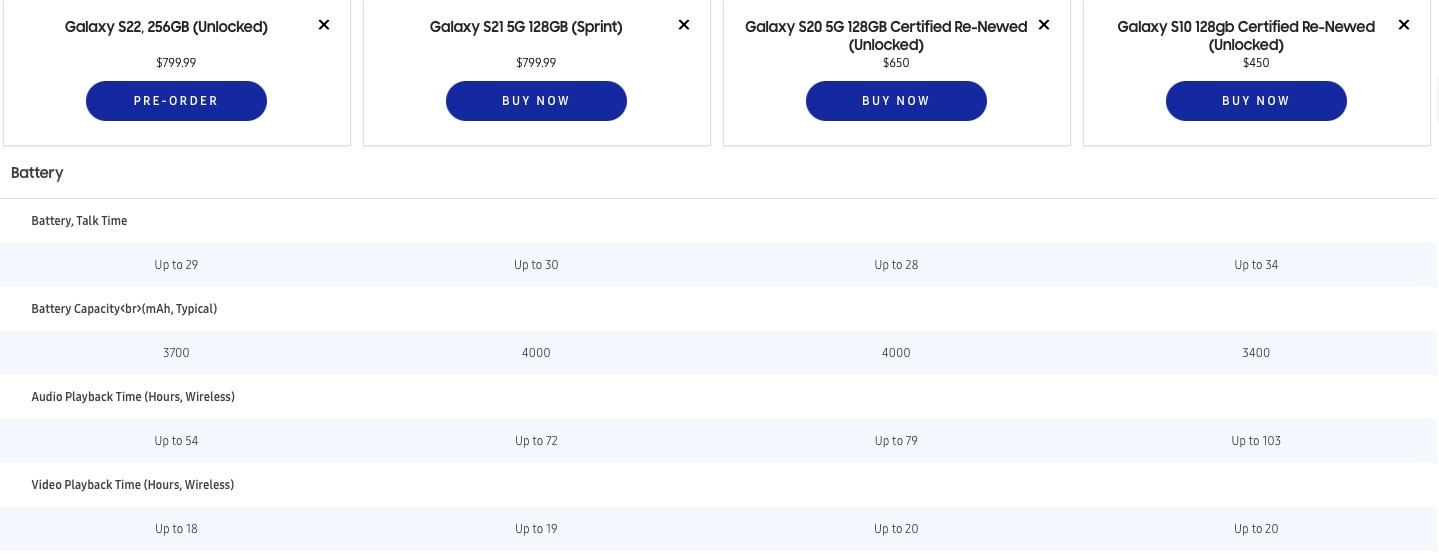Click the Up to 103 audio playback value
Image resolution: width=1439 pixels, height=554 pixels.
point(1256,441)
